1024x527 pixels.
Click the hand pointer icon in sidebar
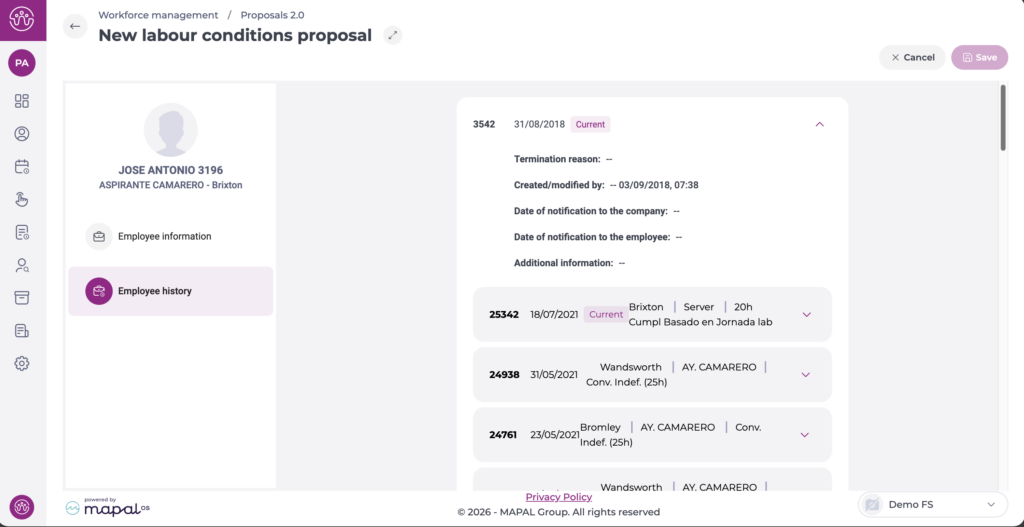tap(22, 200)
